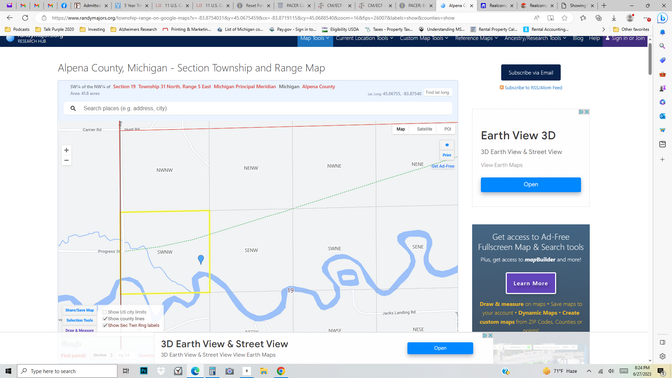The height and width of the screenshot is (378, 672).
Task: Zoom in on the map with the plus button
Action: pos(66,150)
